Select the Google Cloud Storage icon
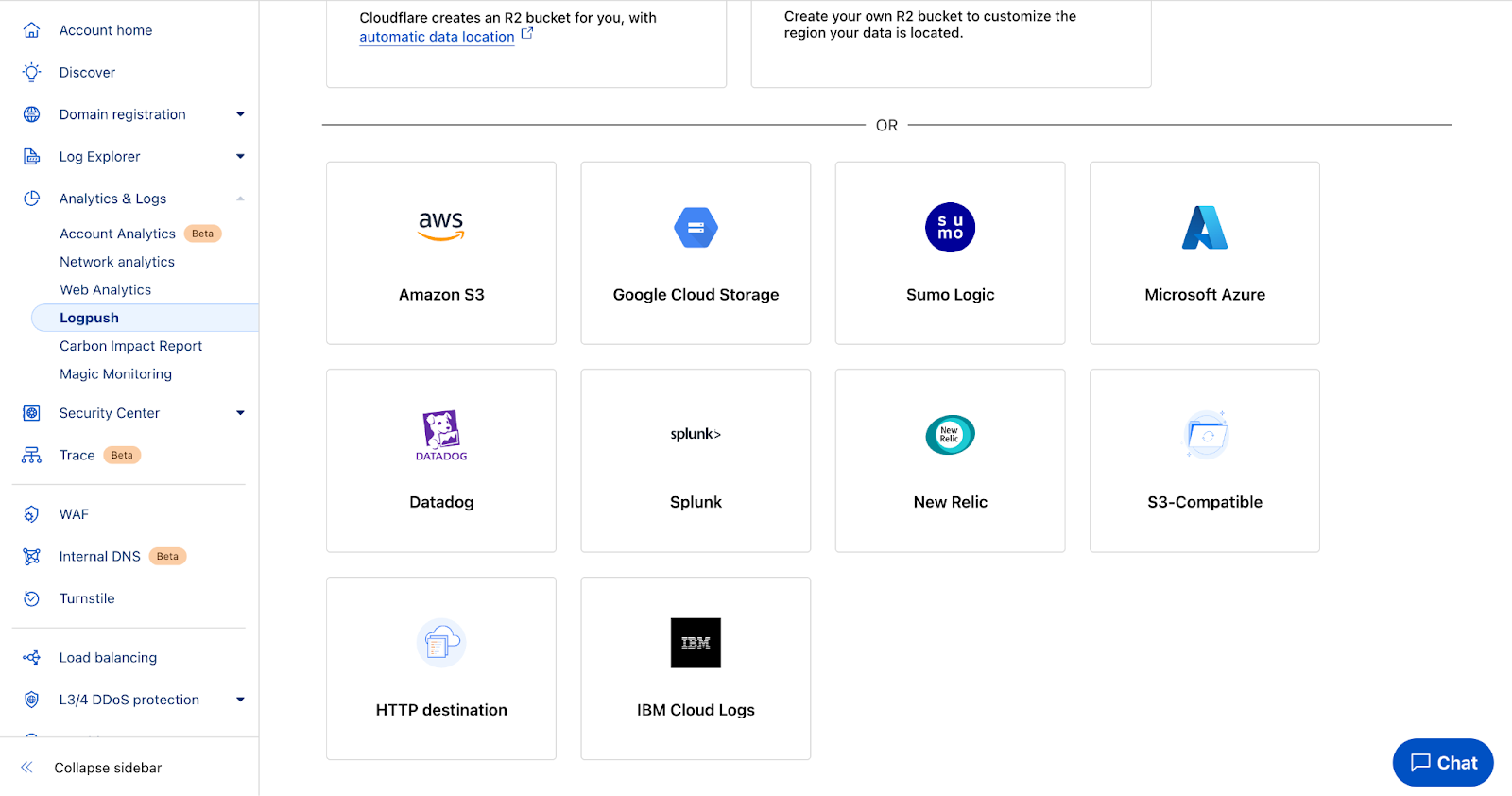 tap(696, 228)
